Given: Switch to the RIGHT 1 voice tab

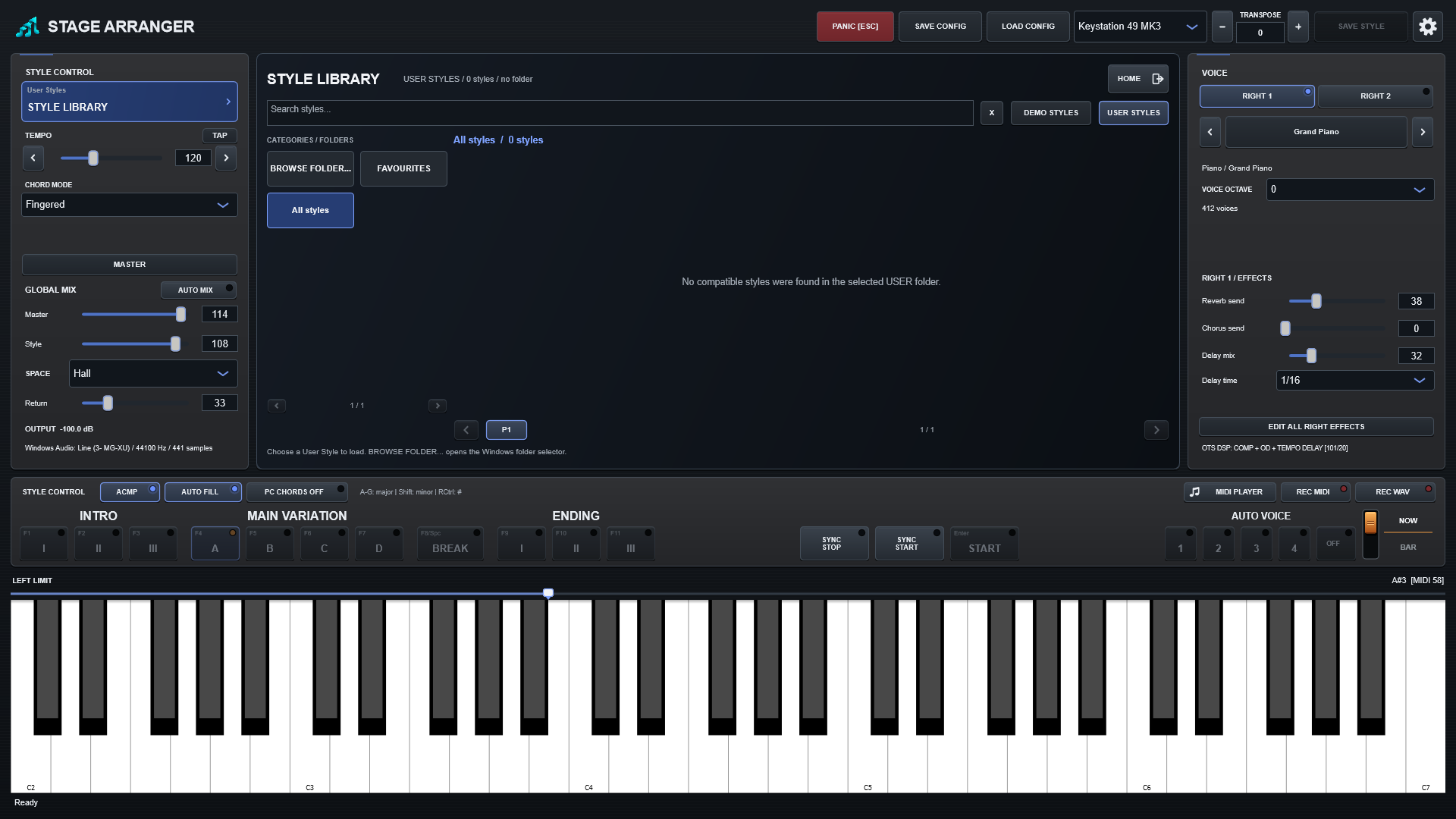Looking at the screenshot, I should pyautogui.click(x=1257, y=96).
